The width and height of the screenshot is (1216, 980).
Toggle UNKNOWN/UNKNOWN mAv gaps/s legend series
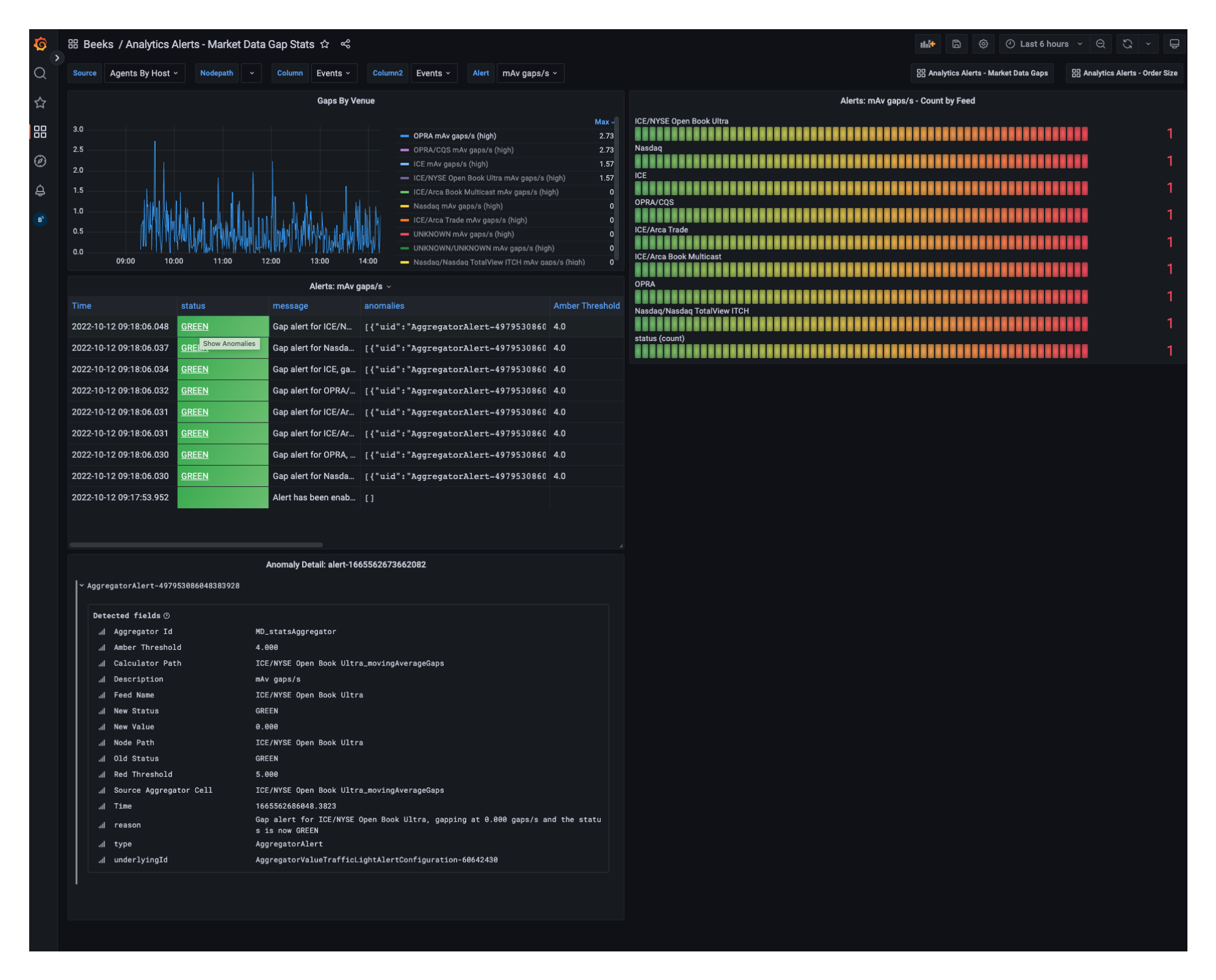[483, 248]
